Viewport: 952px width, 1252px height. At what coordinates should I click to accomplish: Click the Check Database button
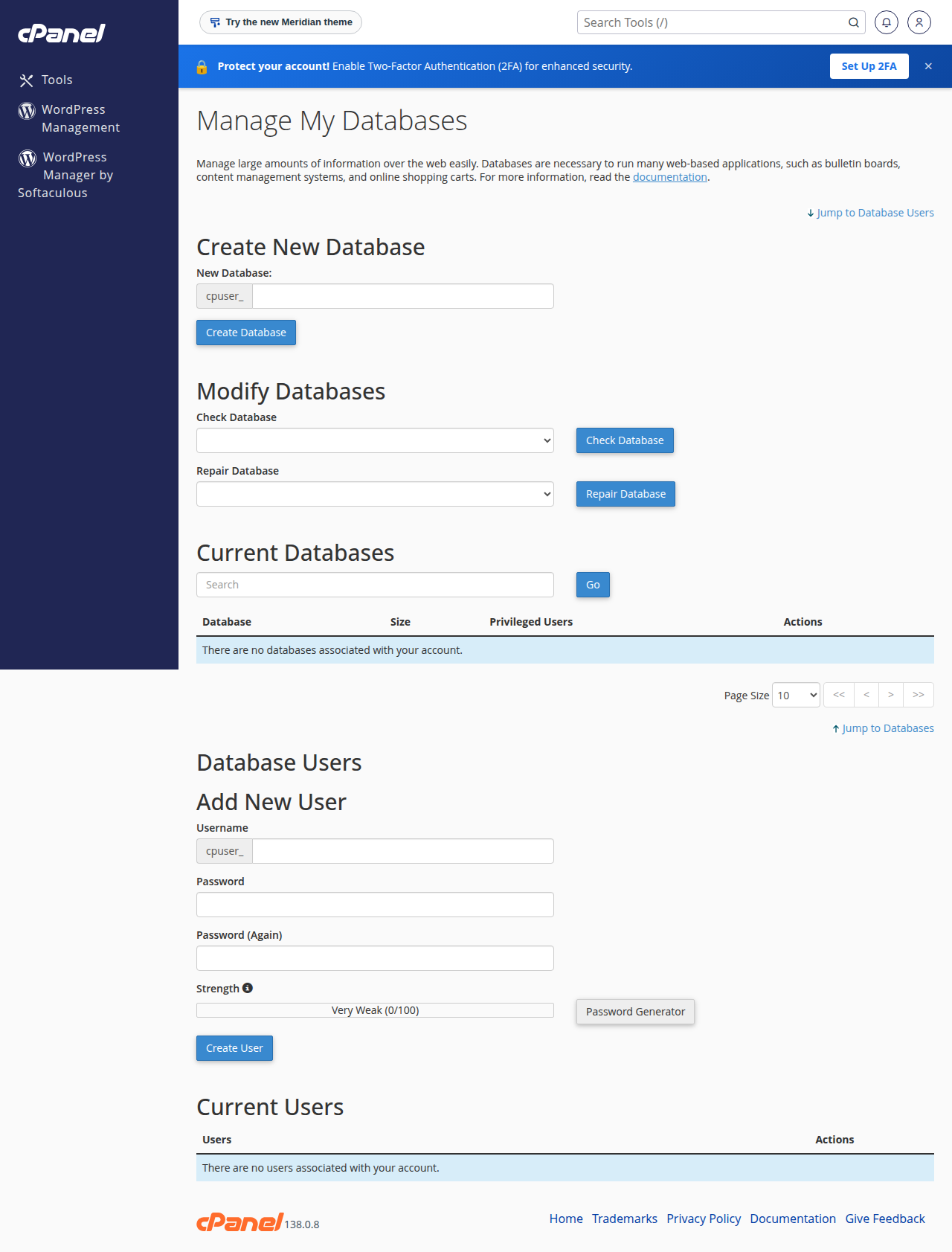pos(625,440)
